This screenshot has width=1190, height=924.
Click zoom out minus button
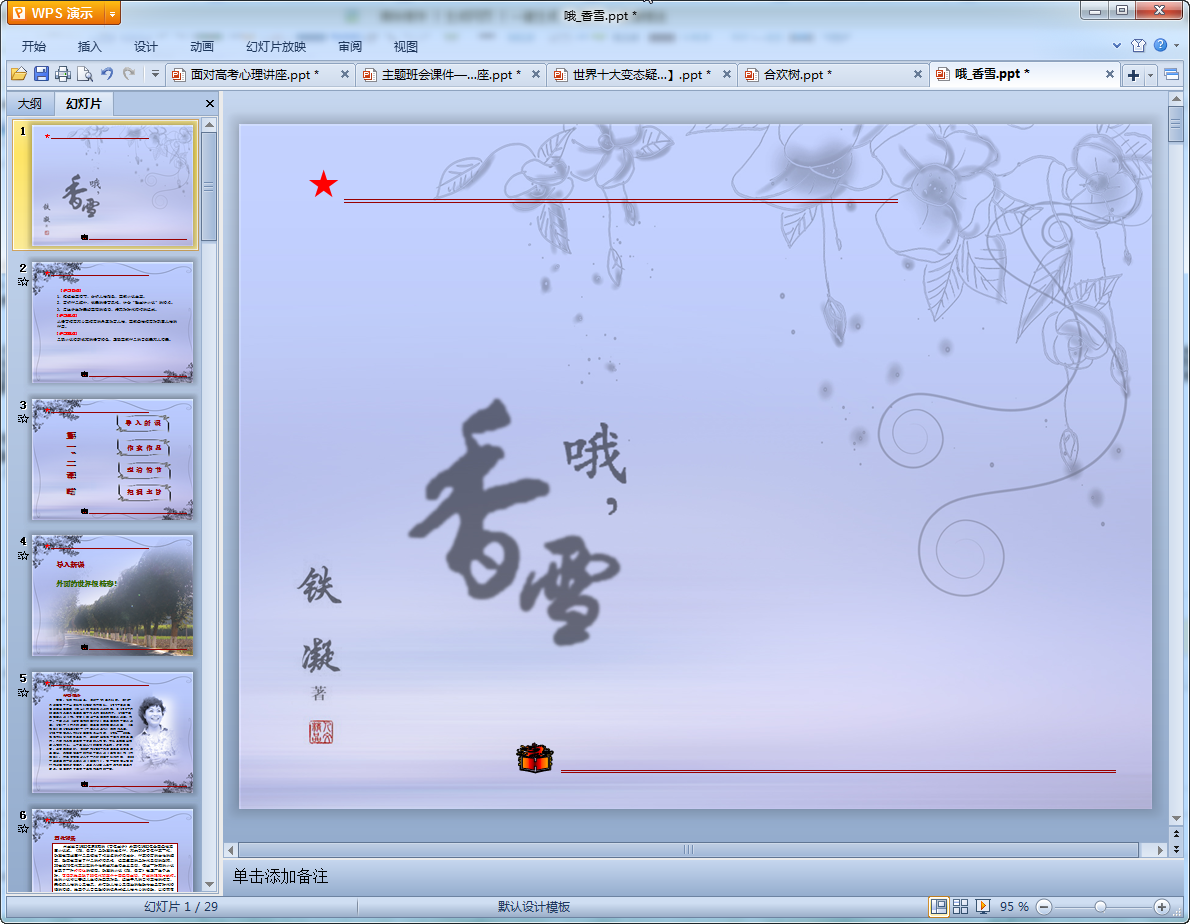coord(1044,907)
